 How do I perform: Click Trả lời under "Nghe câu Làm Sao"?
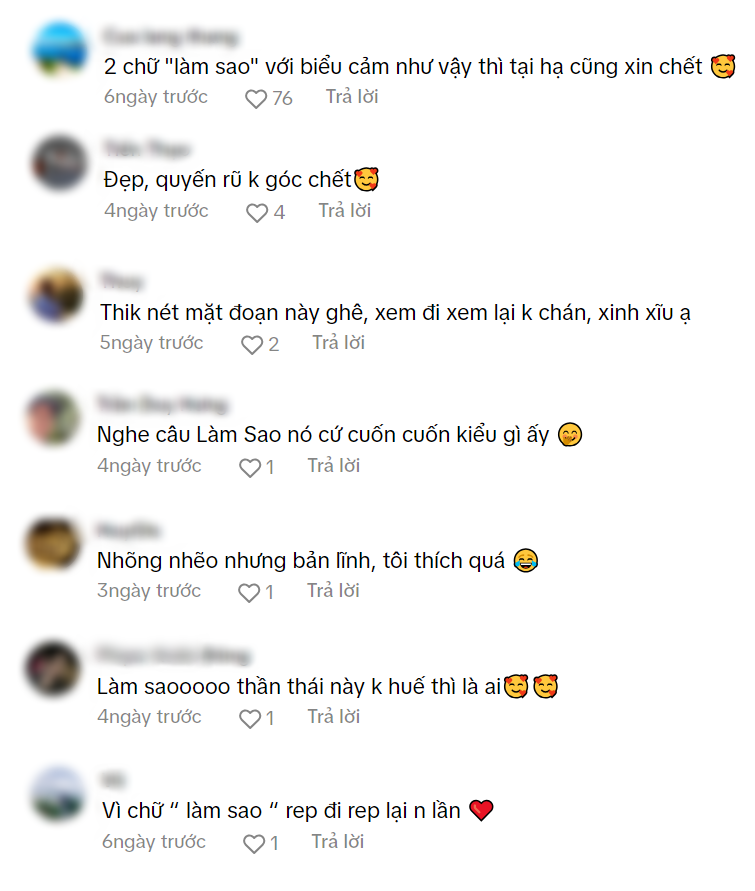(334, 465)
